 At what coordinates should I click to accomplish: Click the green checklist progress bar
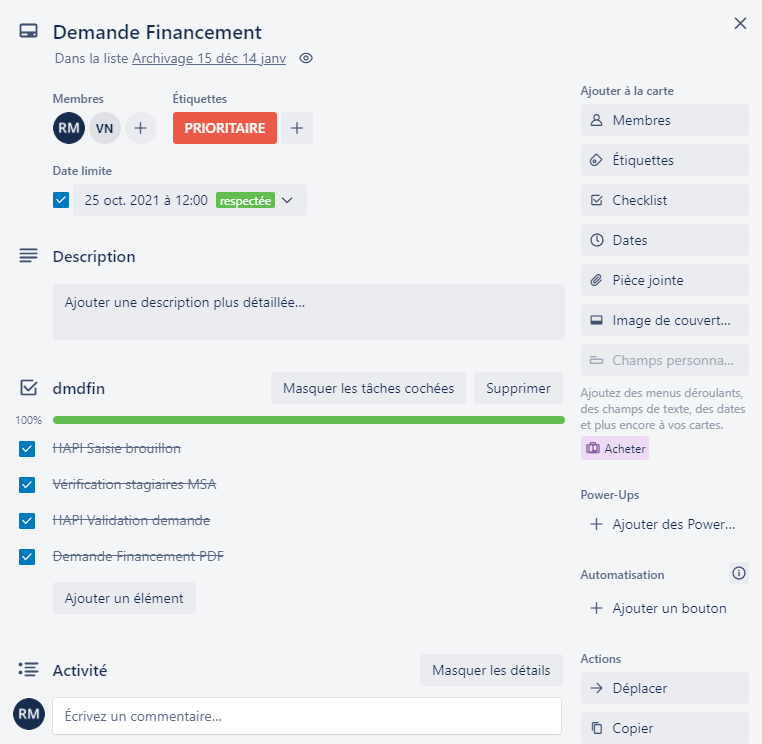(309, 420)
